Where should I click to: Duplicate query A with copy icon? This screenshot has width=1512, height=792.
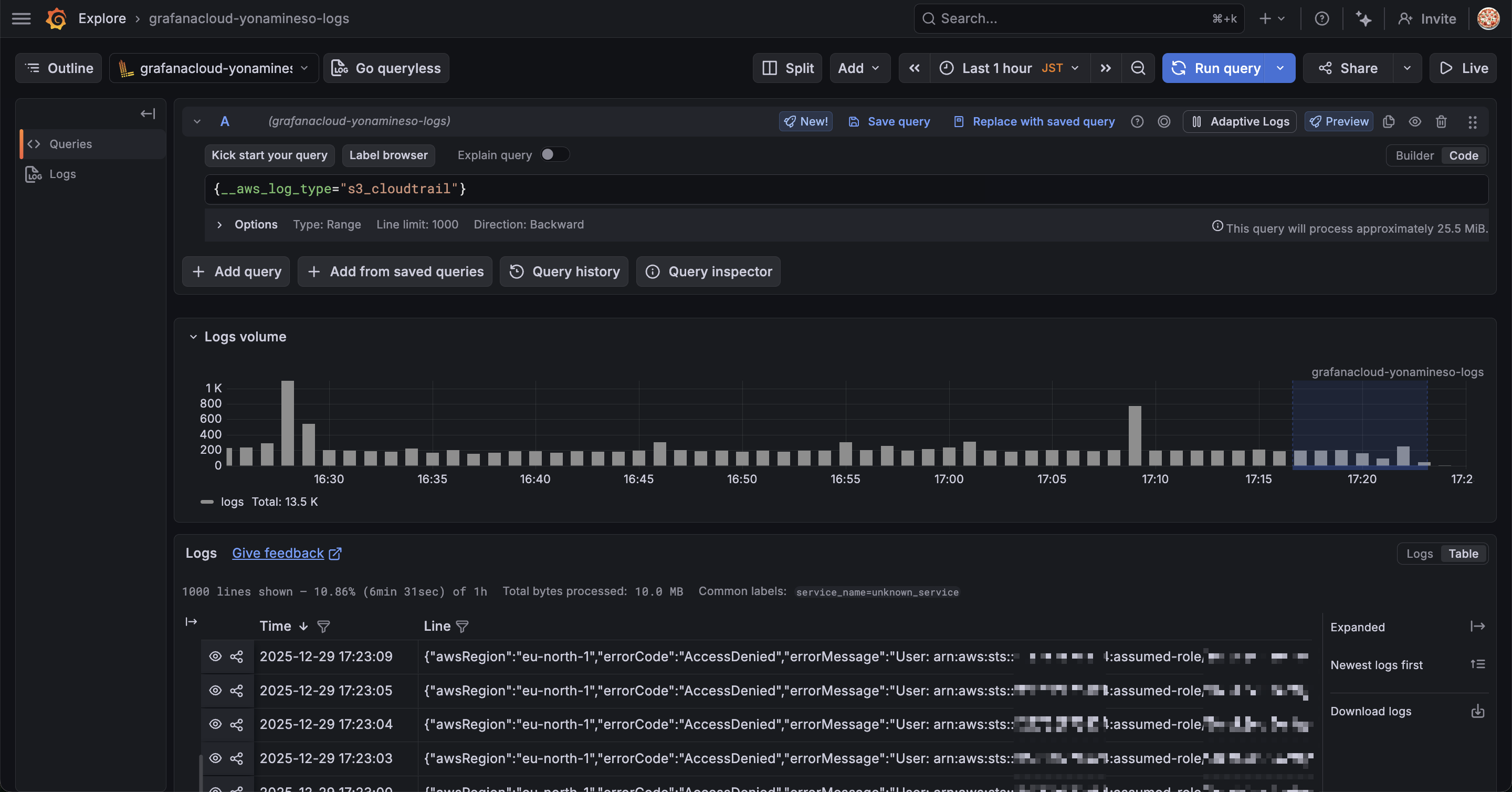1388,121
